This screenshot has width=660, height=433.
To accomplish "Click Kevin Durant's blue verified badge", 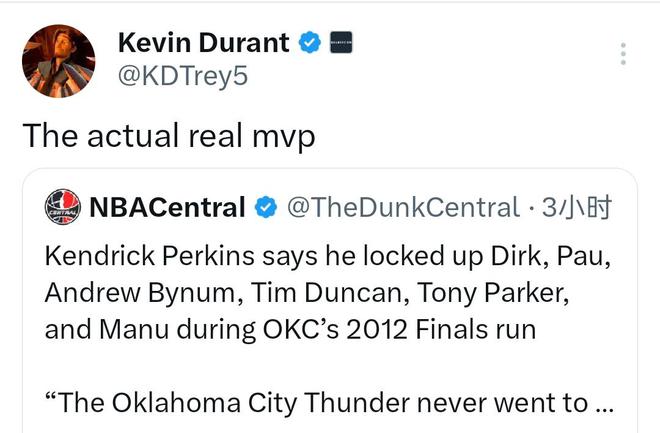I will pos(311,43).
